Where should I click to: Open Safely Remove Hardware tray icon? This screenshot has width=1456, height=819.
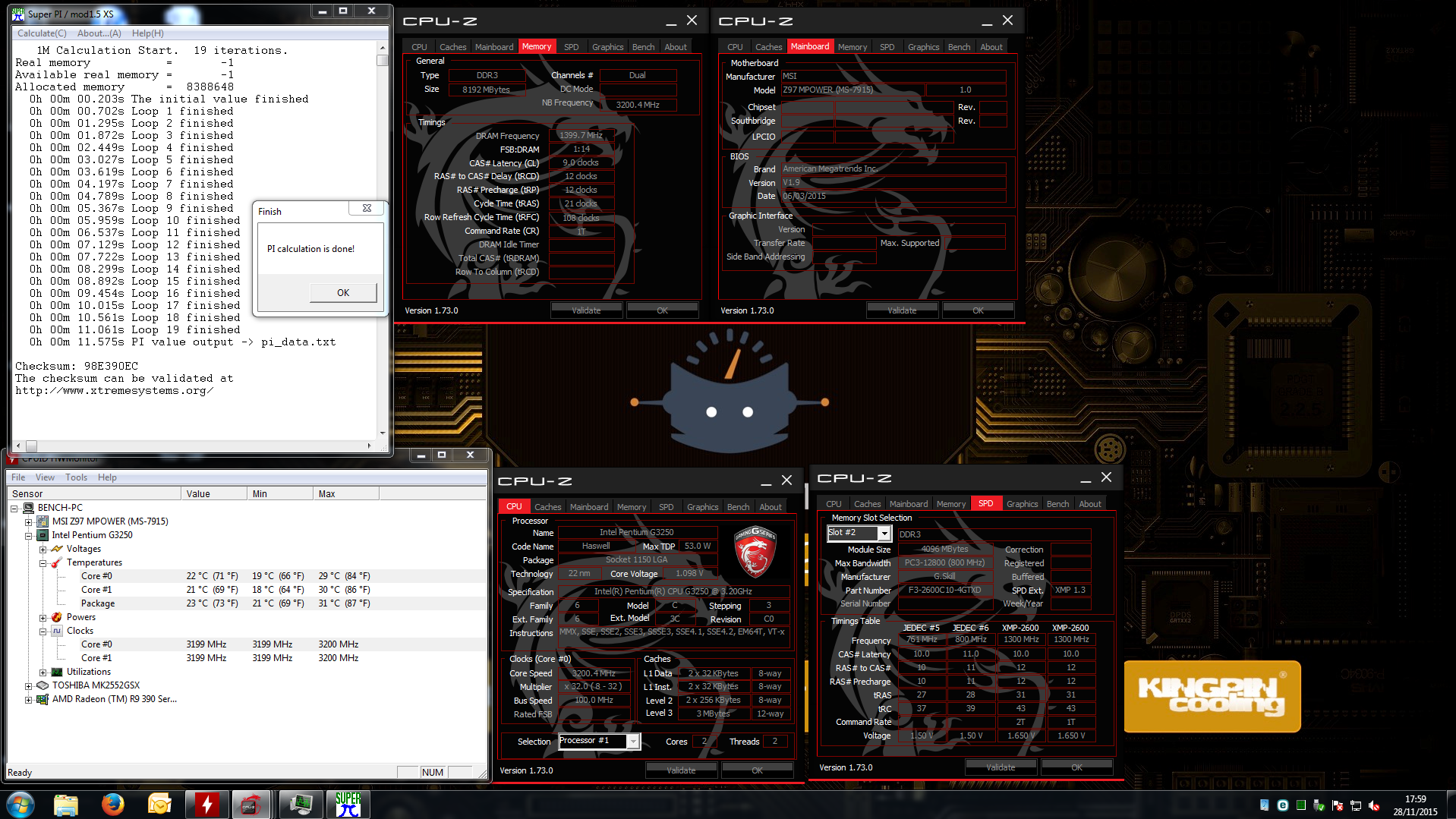coord(1319,805)
